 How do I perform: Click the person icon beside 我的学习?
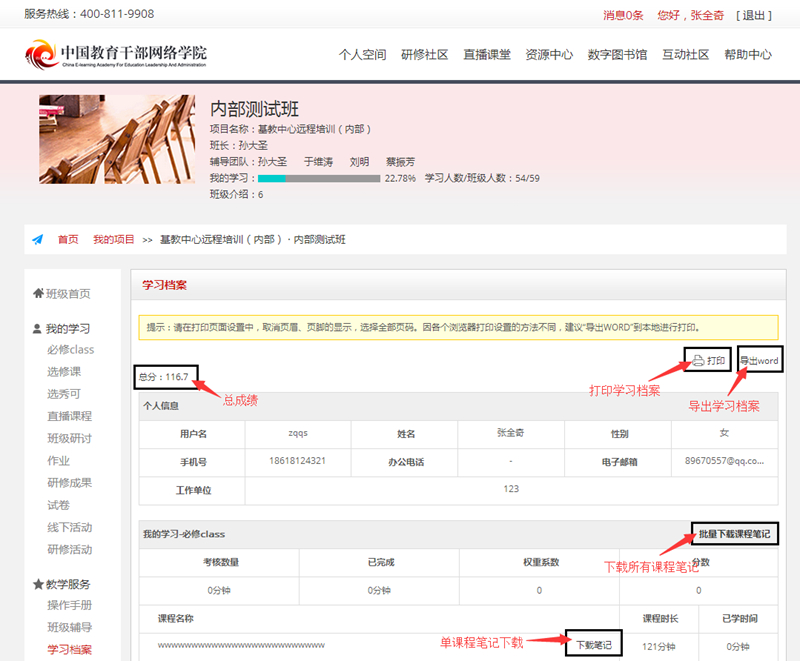(x=38, y=329)
